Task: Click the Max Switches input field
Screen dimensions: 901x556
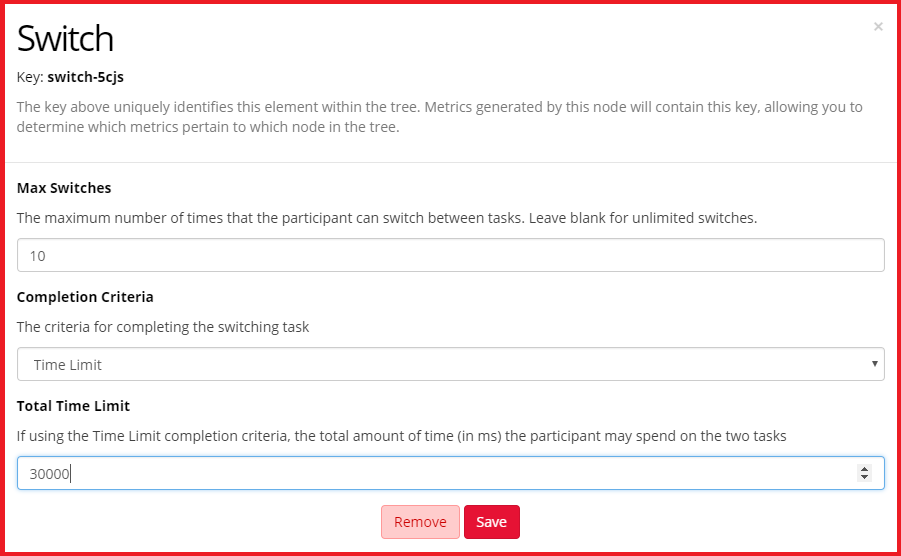Action: click(x=450, y=255)
